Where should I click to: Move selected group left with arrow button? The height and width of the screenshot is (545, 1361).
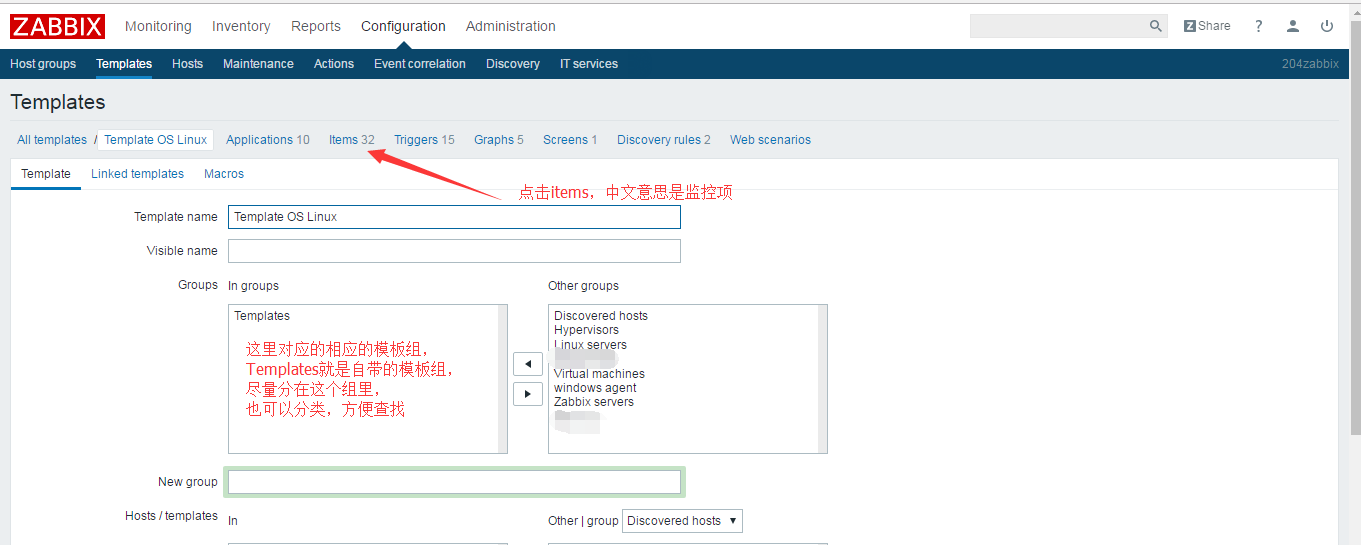point(528,363)
